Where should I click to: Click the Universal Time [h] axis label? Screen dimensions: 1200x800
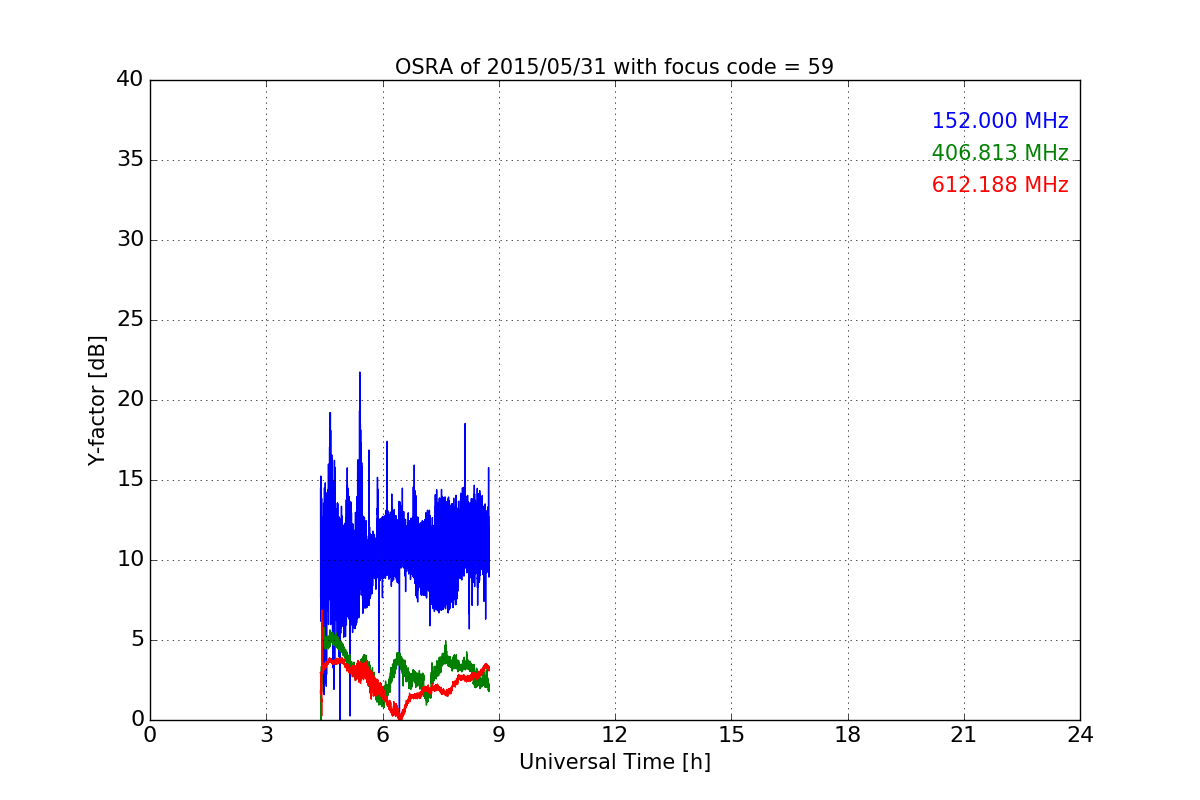point(614,762)
